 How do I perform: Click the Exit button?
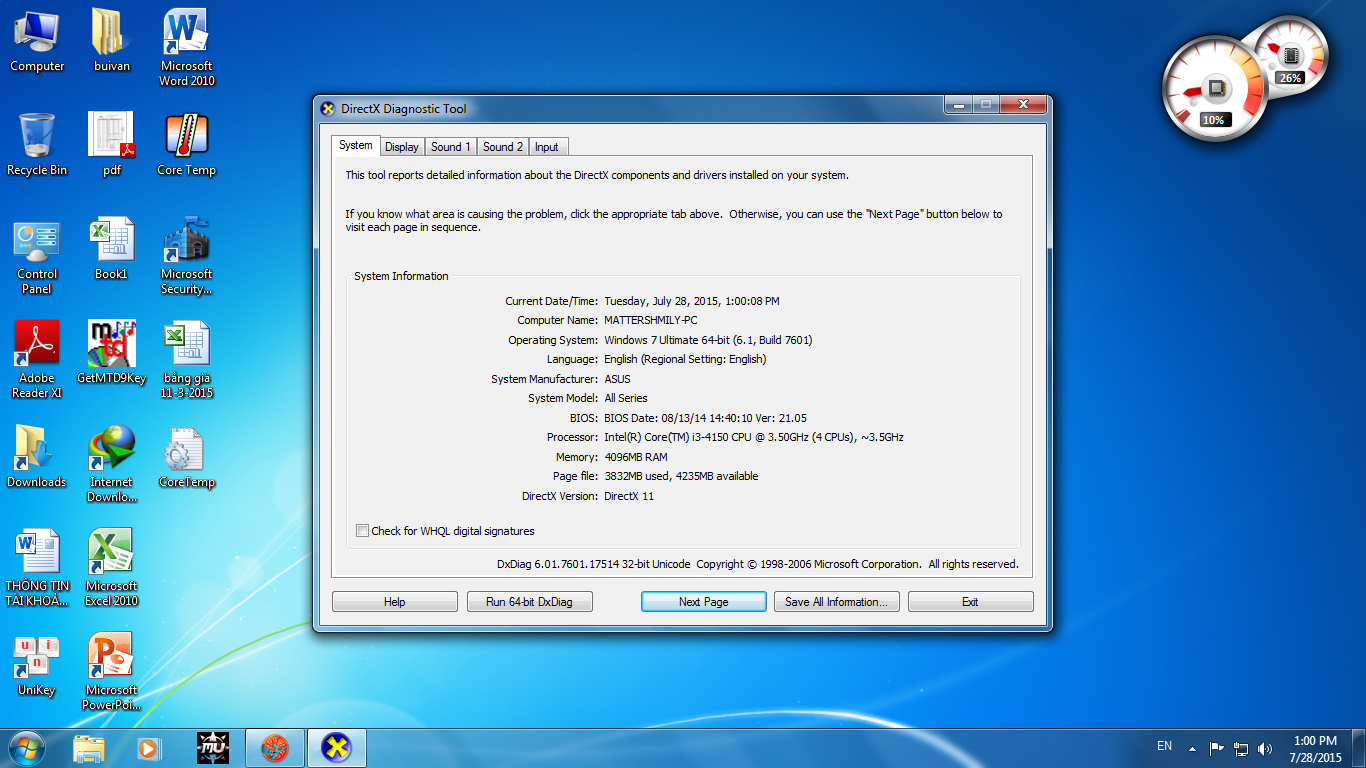970,602
